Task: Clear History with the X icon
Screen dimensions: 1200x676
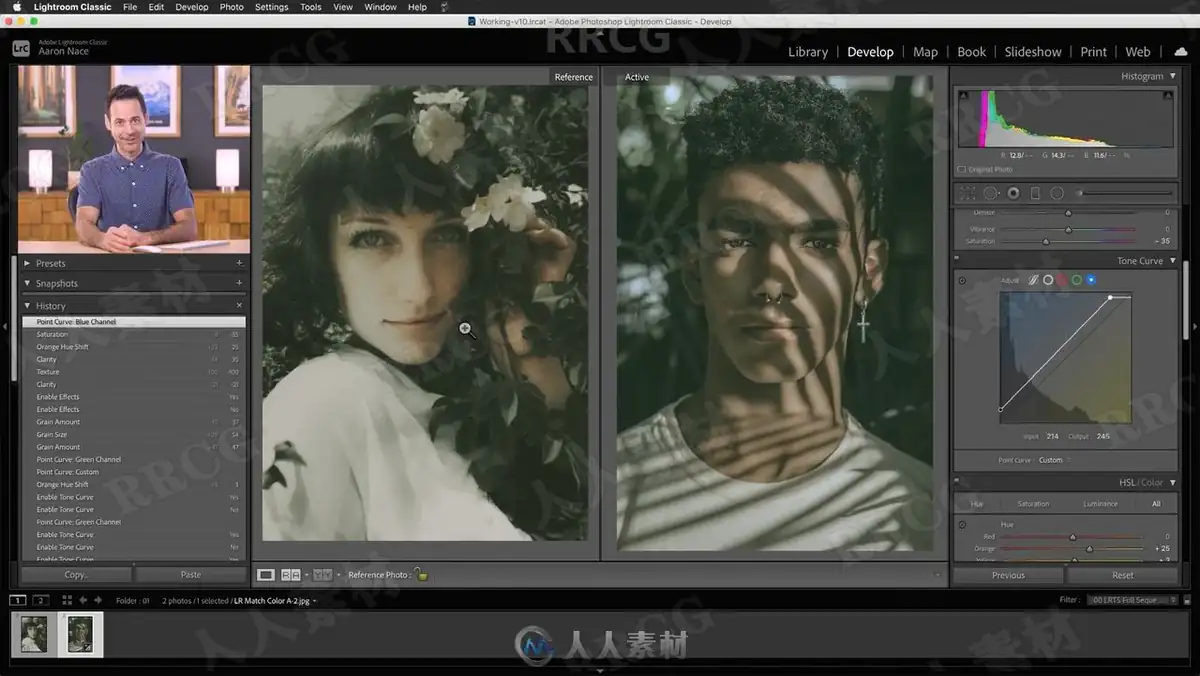Action: click(239, 305)
